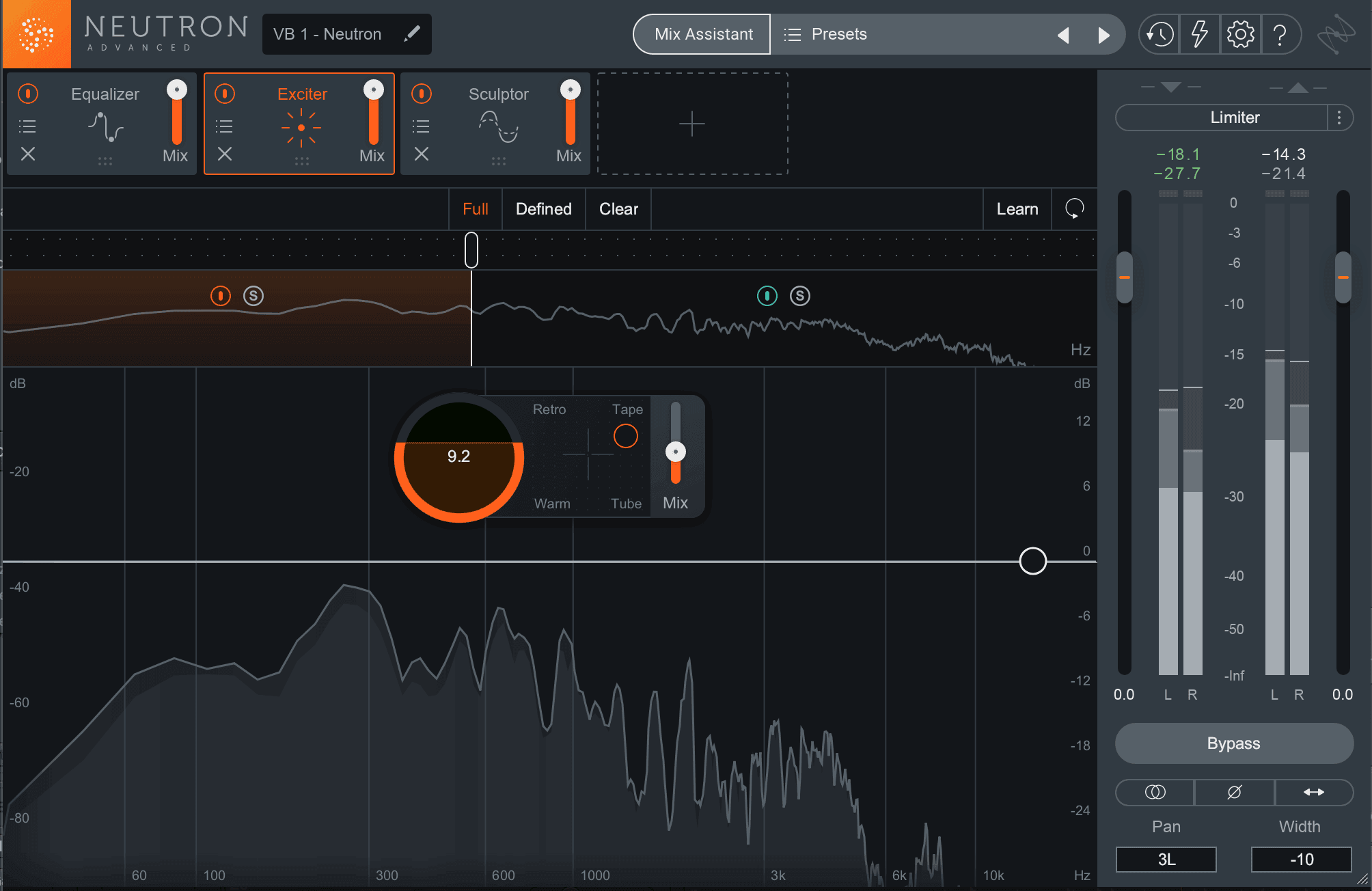Click the lightning bolt zero latency icon
Viewport: 1372px width, 891px height.
pos(1199,34)
